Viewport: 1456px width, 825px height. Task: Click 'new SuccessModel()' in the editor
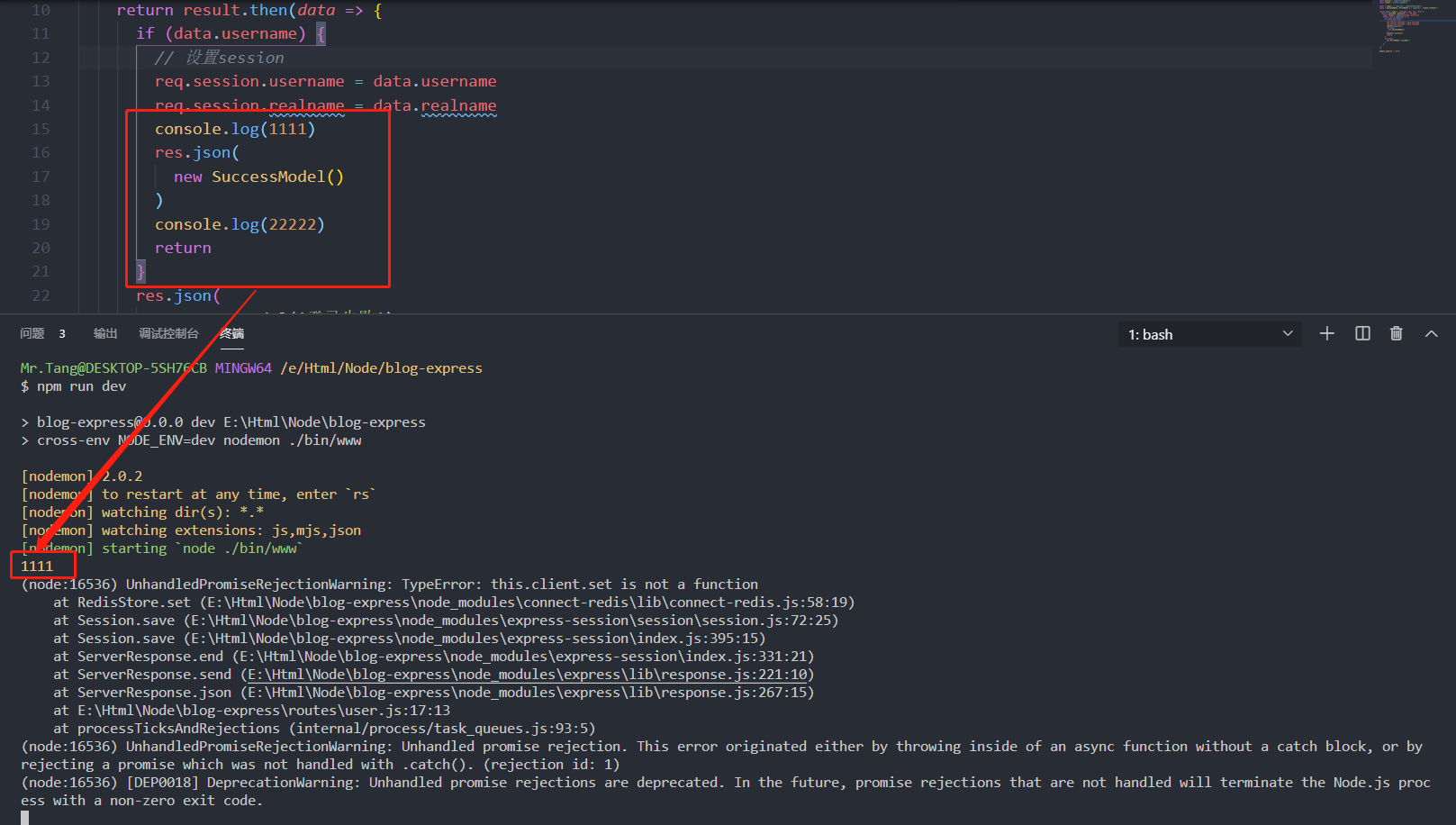pyautogui.click(x=258, y=177)
